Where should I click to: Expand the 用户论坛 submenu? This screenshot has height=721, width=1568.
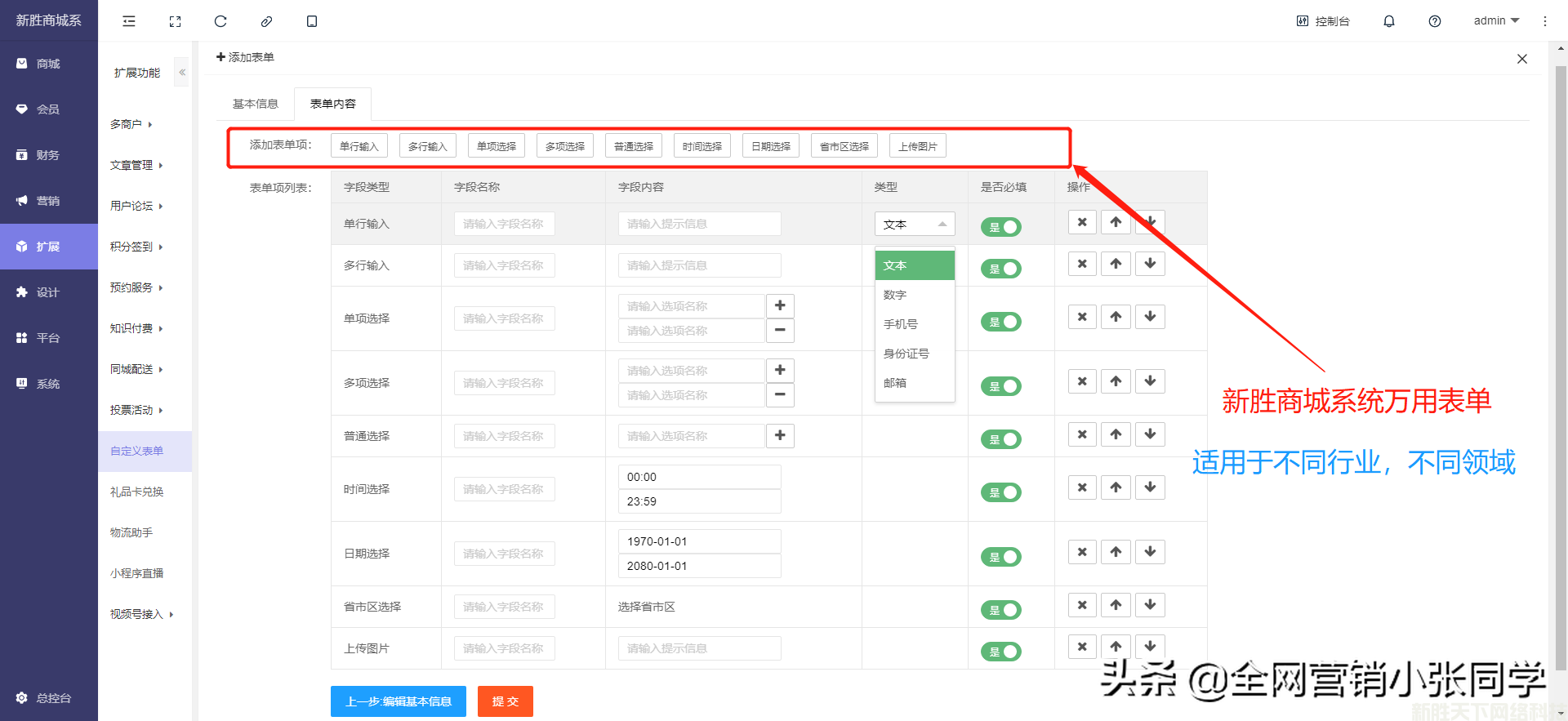tap(136, 206)
